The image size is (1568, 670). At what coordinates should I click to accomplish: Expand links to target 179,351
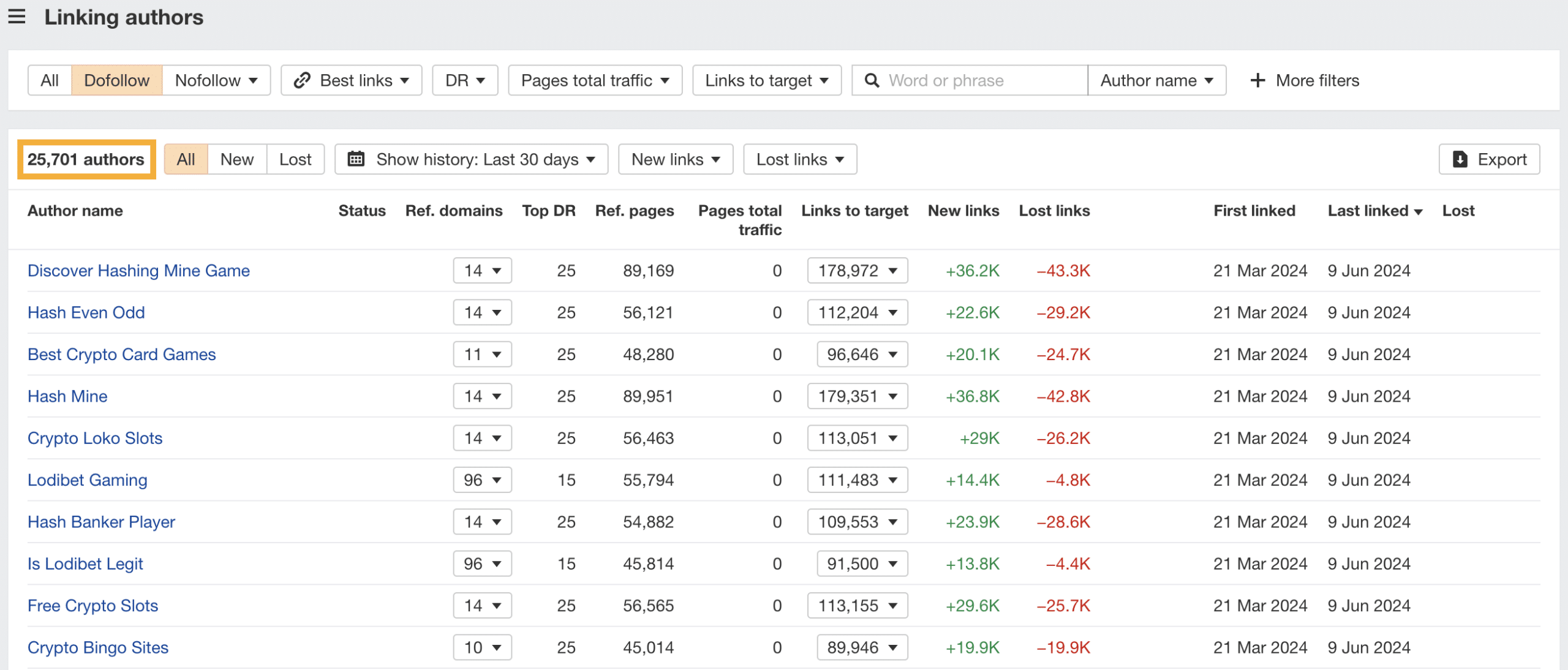click(858, 396)
